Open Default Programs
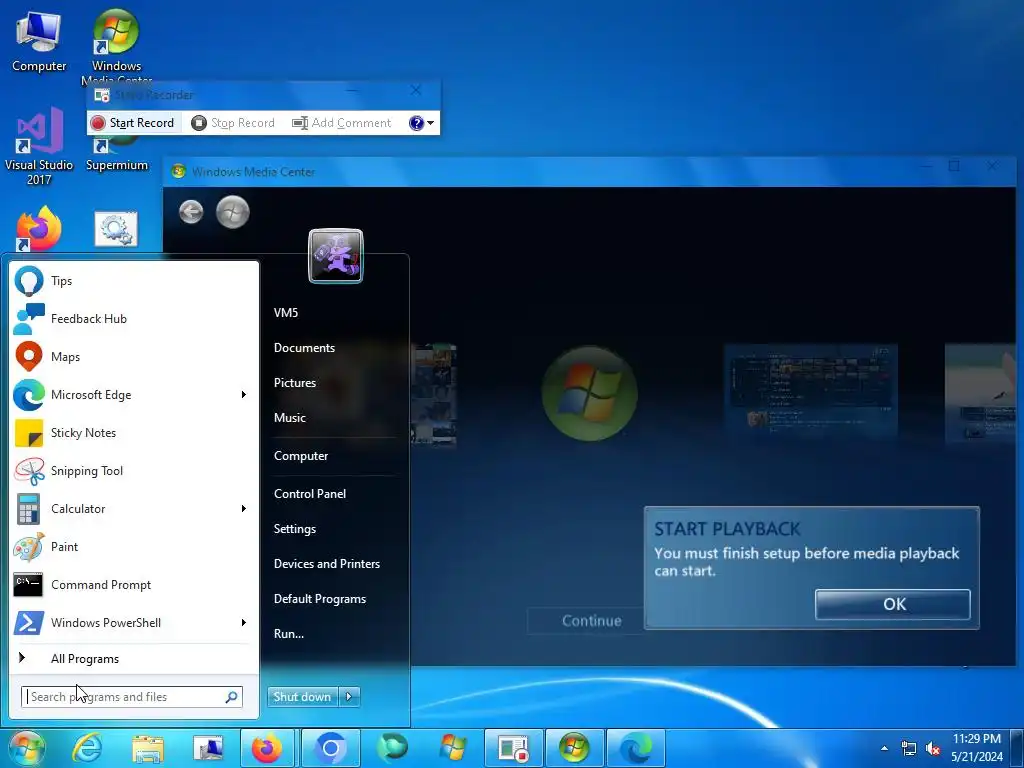The image size is (1024, 768). pos(320,599)
